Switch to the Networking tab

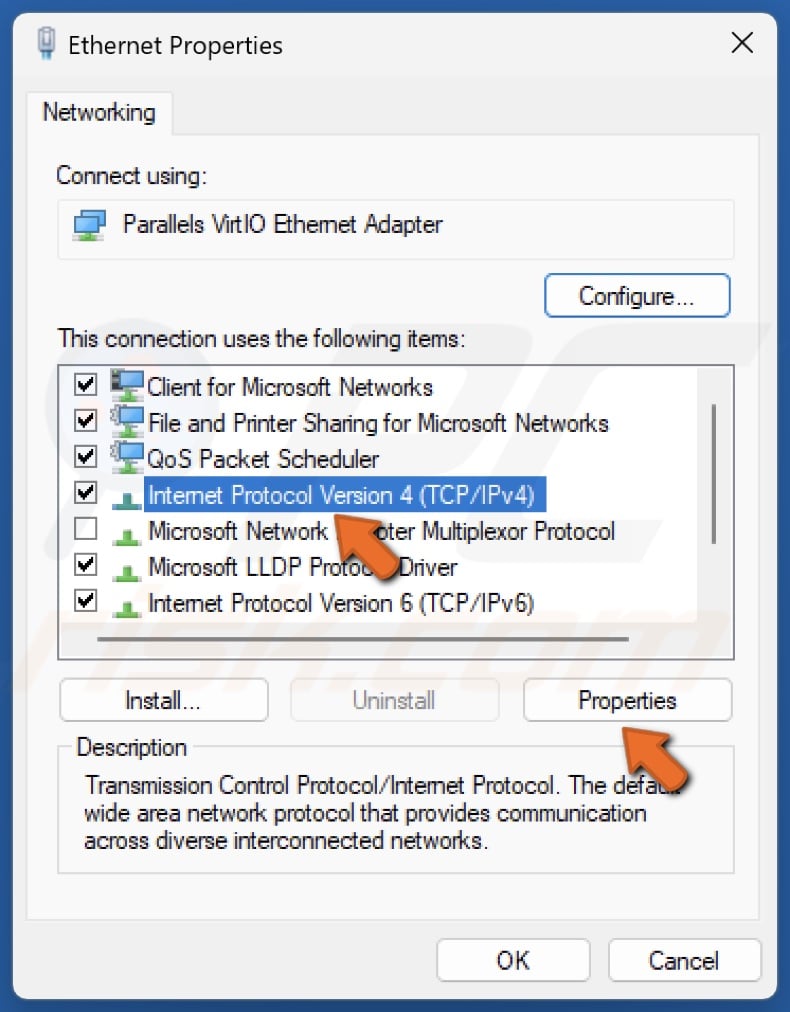[x=99, y=113]
